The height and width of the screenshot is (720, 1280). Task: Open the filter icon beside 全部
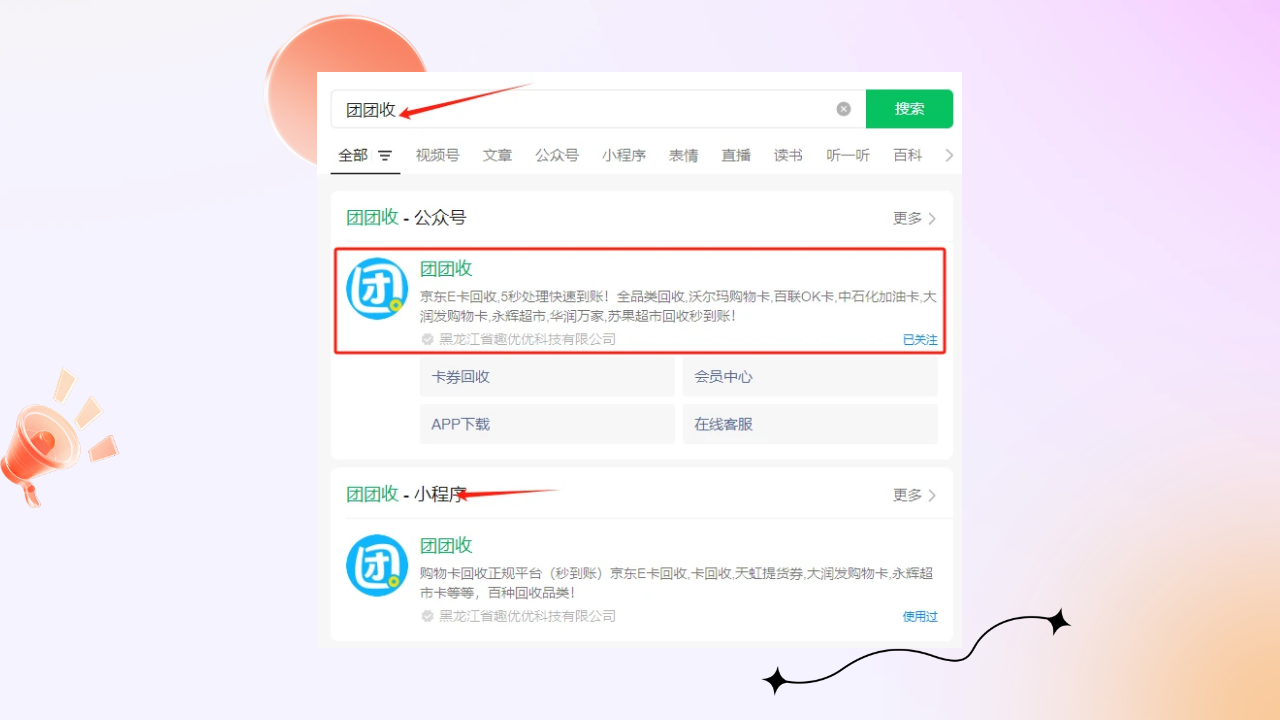pyautogui.click(x=385, y=156)
